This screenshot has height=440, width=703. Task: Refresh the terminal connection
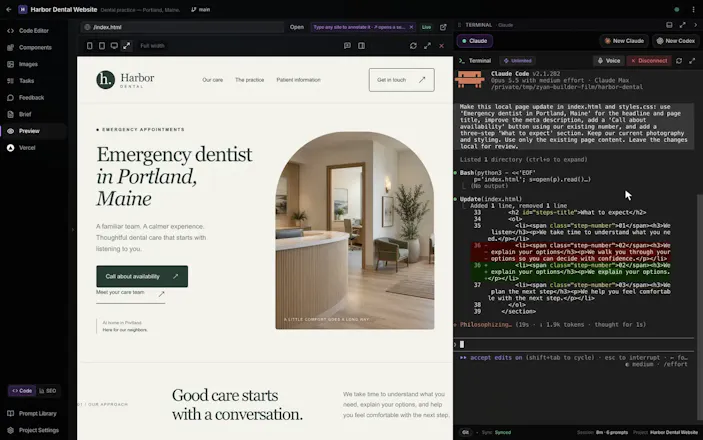[x=679, y=61]
